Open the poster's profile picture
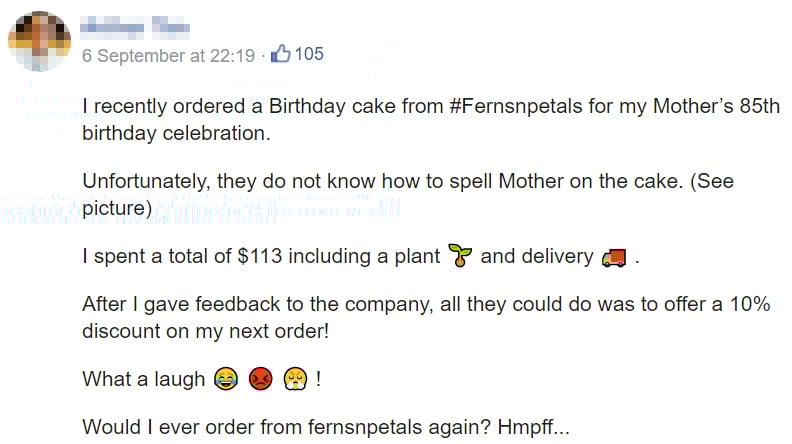 40,42
